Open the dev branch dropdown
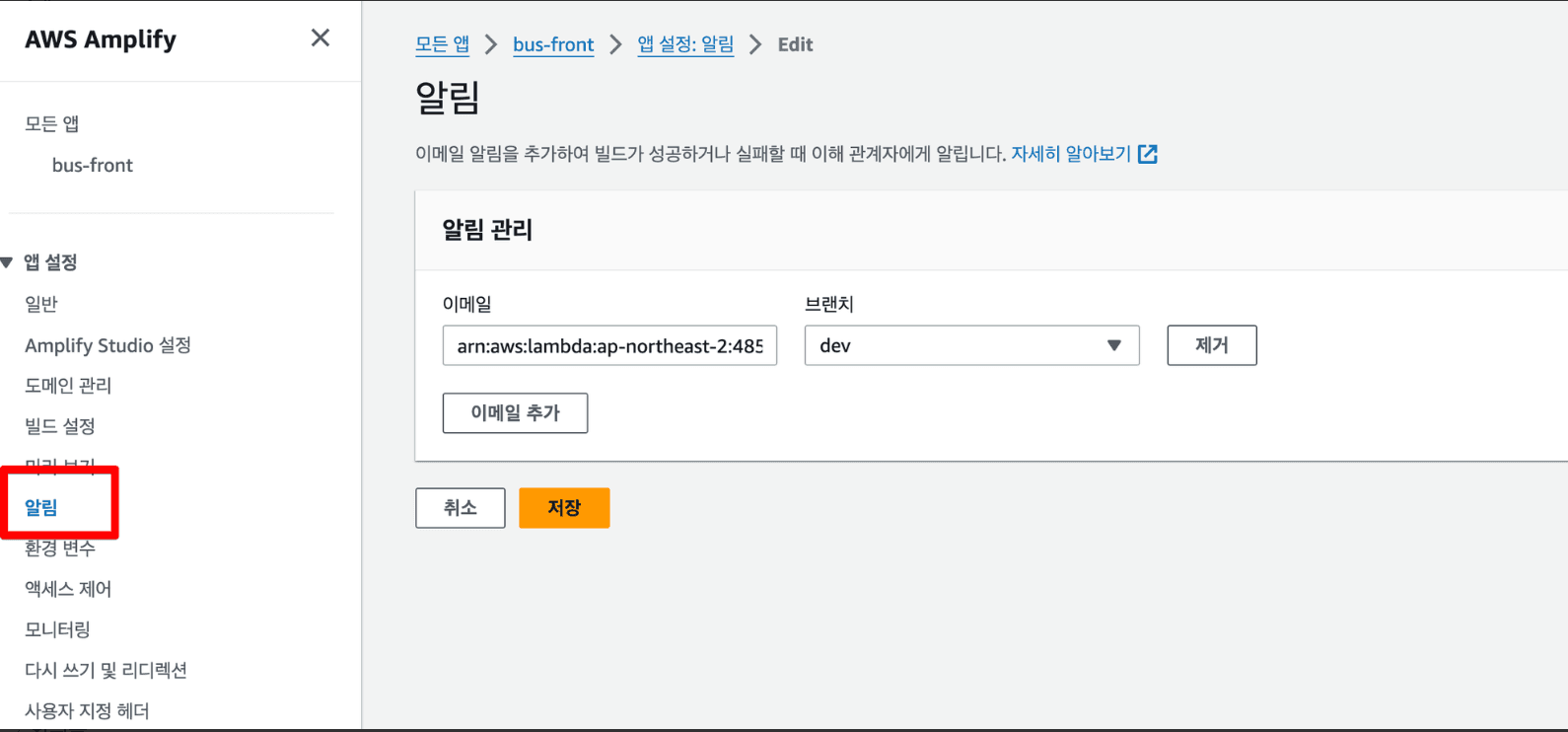 coord(971,345)
